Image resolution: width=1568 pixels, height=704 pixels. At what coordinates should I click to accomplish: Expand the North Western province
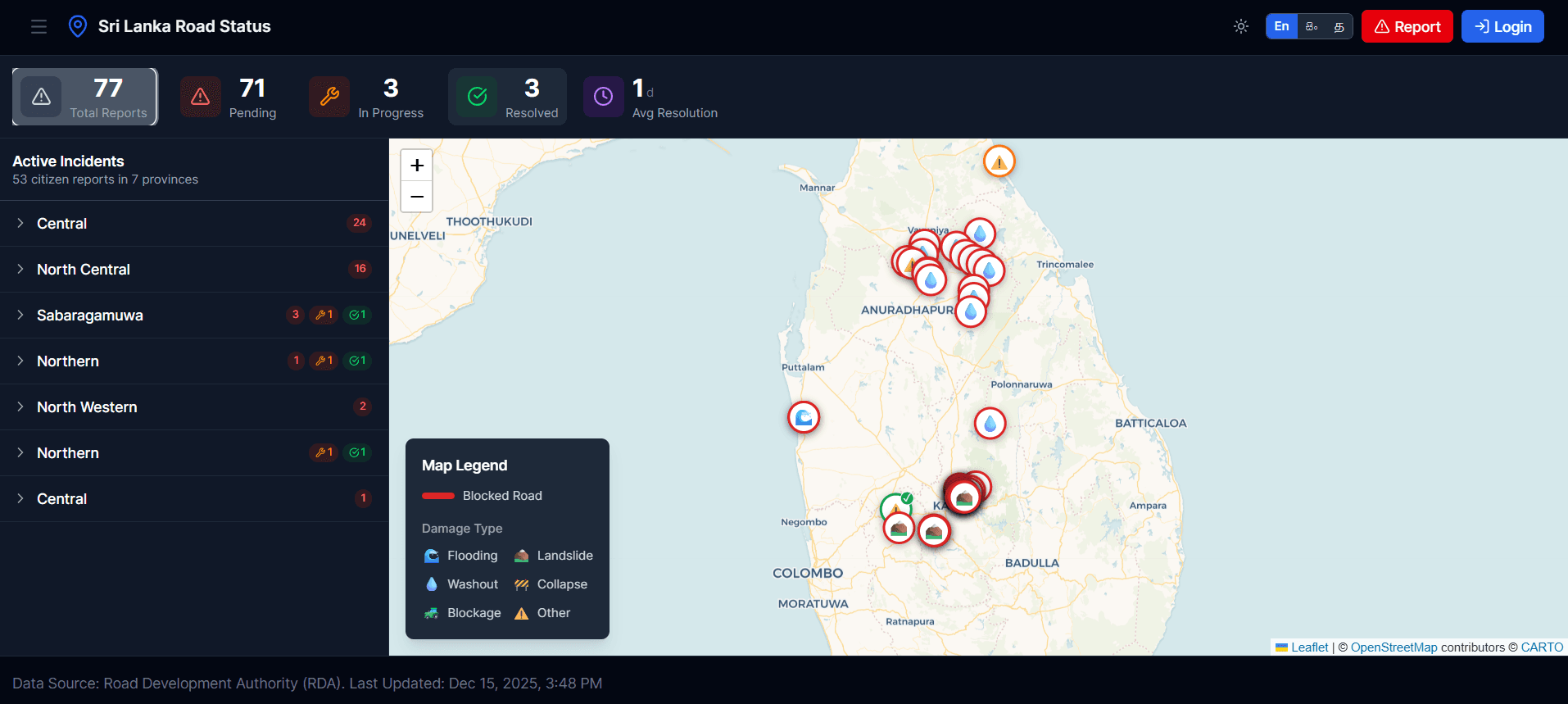point(87,407)
